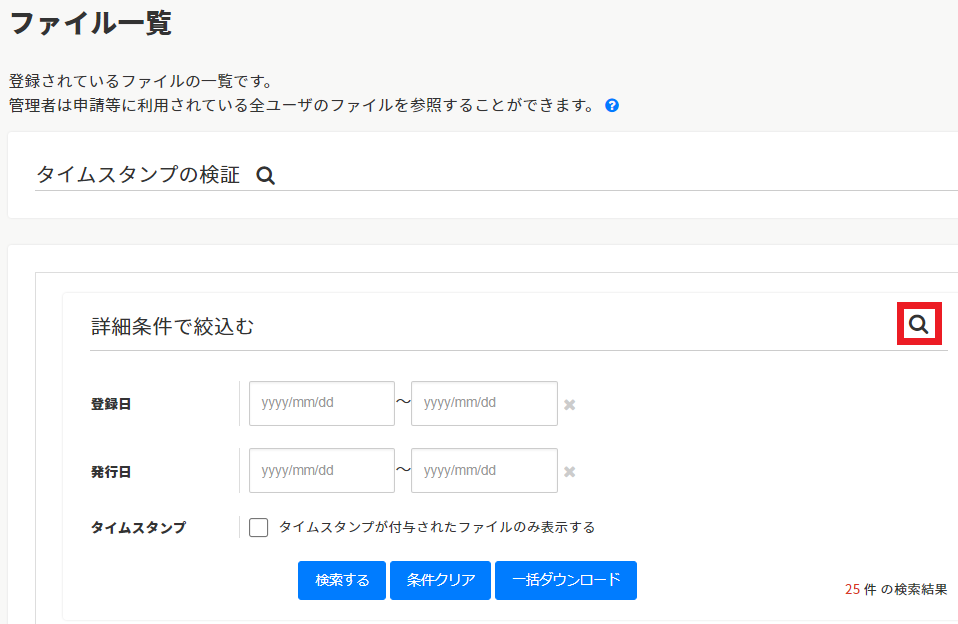This screenshot has height=624, width=958.
Task: Clear the 登録日 date range with x icon
Action: pos(569,405)
